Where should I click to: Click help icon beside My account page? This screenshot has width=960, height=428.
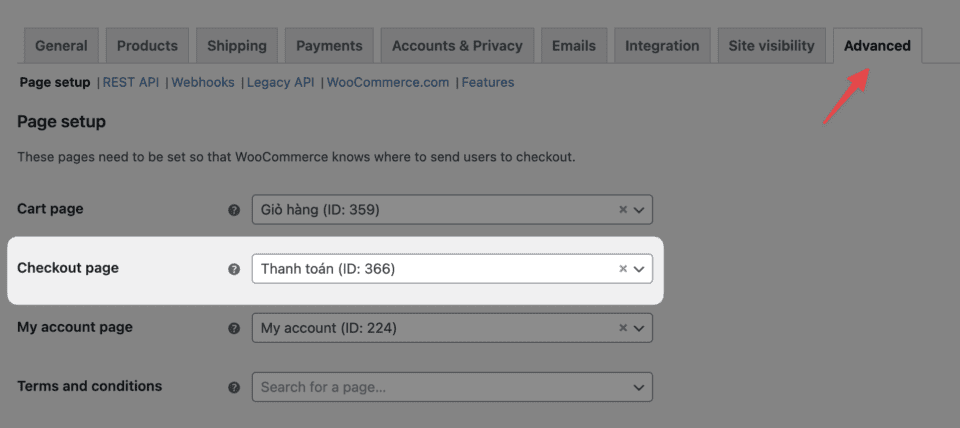[x=234, y=328]
